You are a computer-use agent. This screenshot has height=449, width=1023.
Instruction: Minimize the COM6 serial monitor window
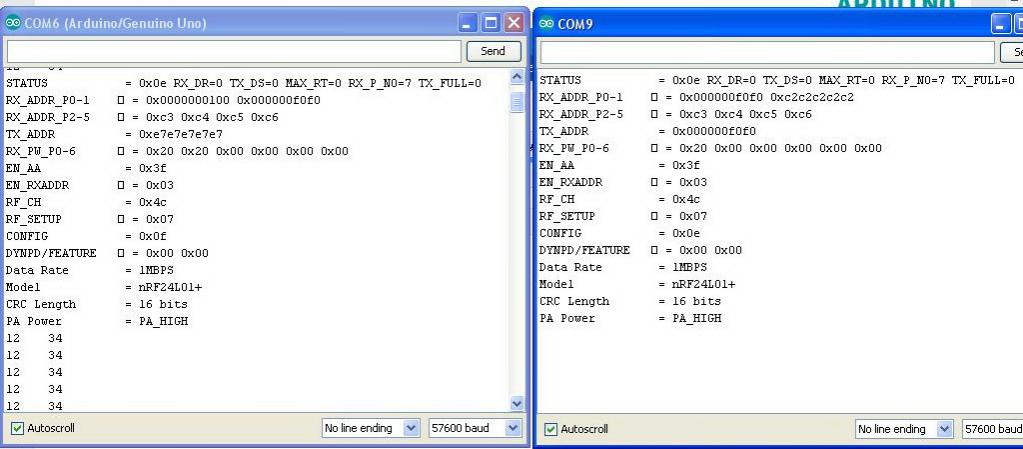point(468,24)
